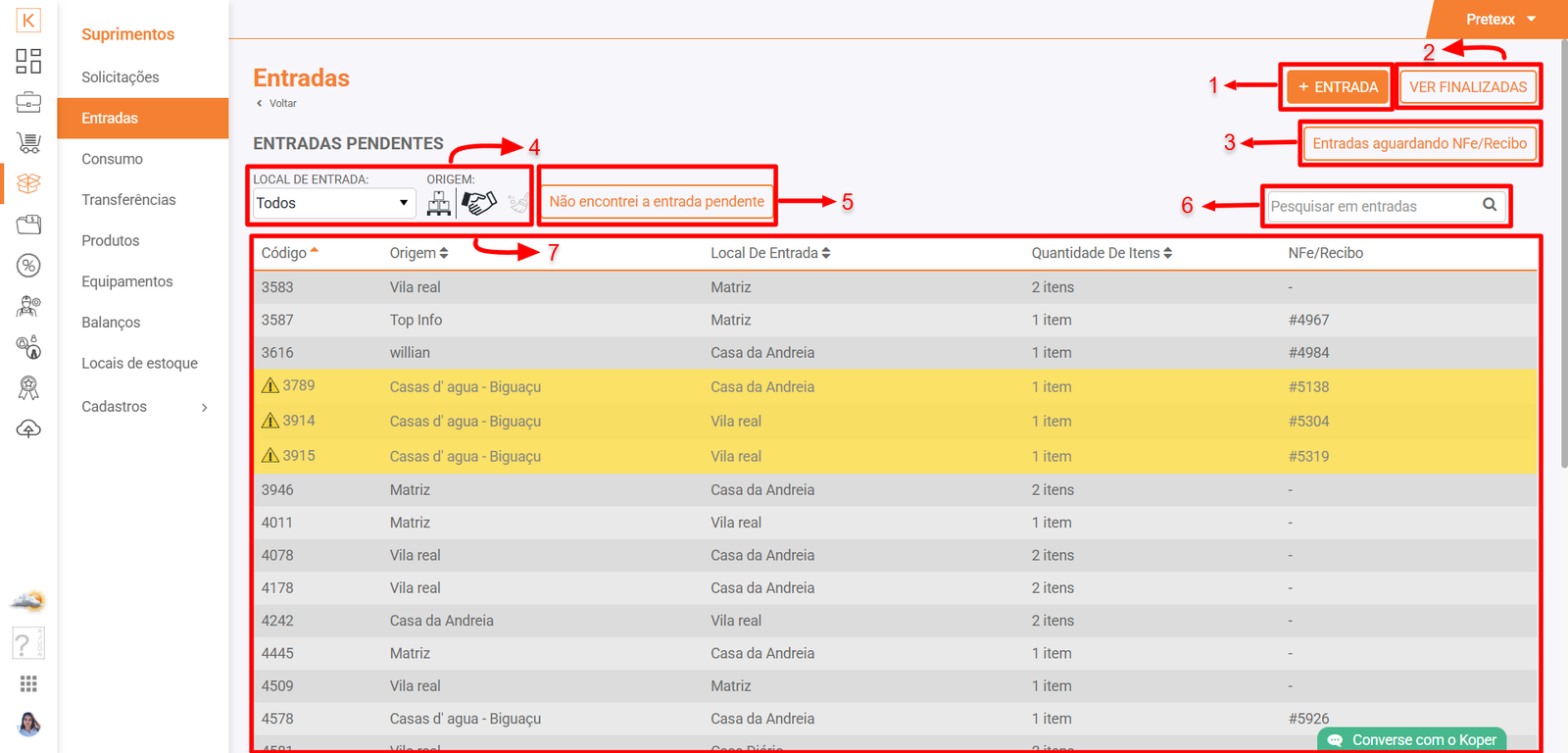Click the shopping cart sidebar icon
This screenshot has width=1568, height=753.
pos(28,143)
